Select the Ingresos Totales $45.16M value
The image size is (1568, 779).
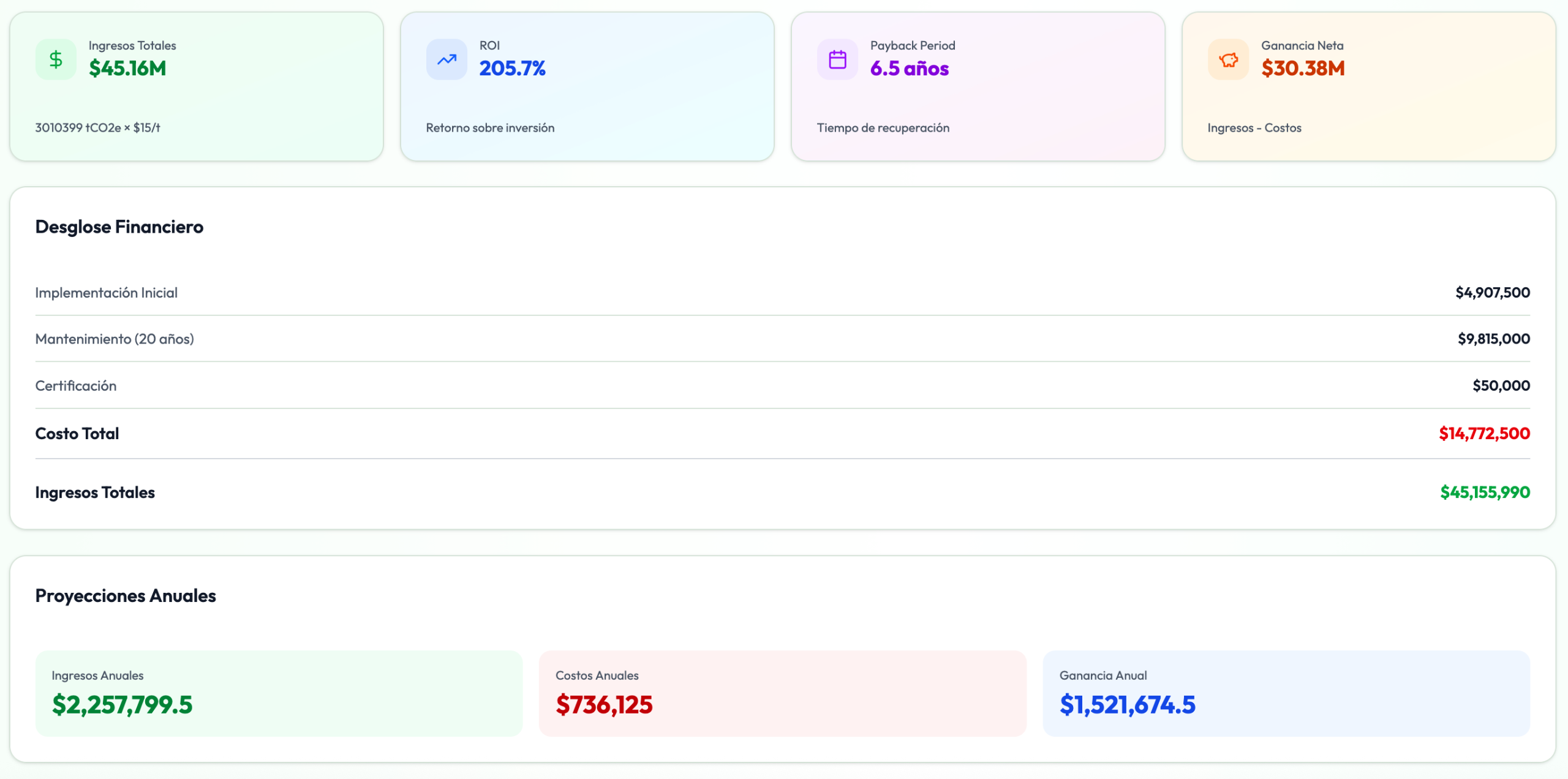click(x=127, y=68)
